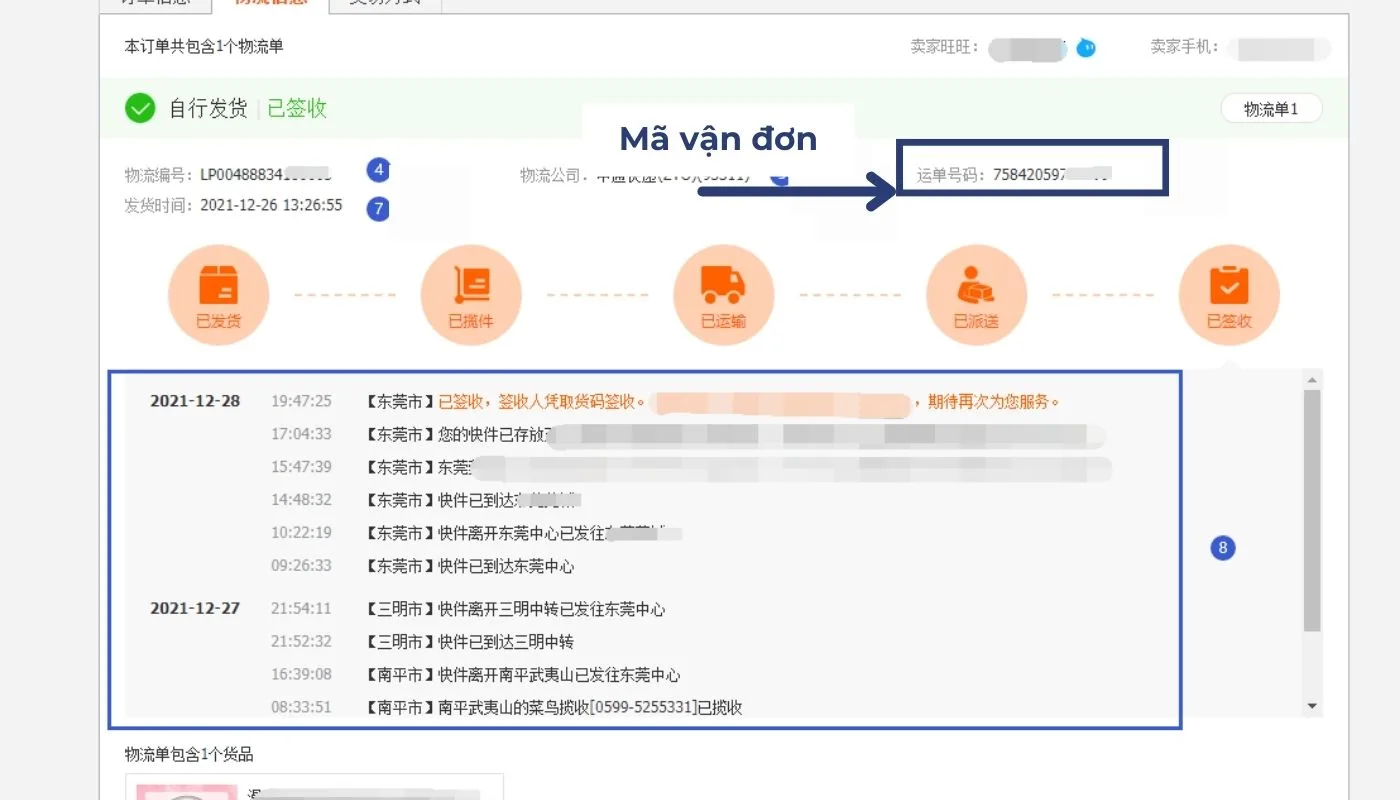This screenshot has height=800, width=1400.
Task: Click the blue Wangwang chat icon
Action: (x=1086, y=47)
